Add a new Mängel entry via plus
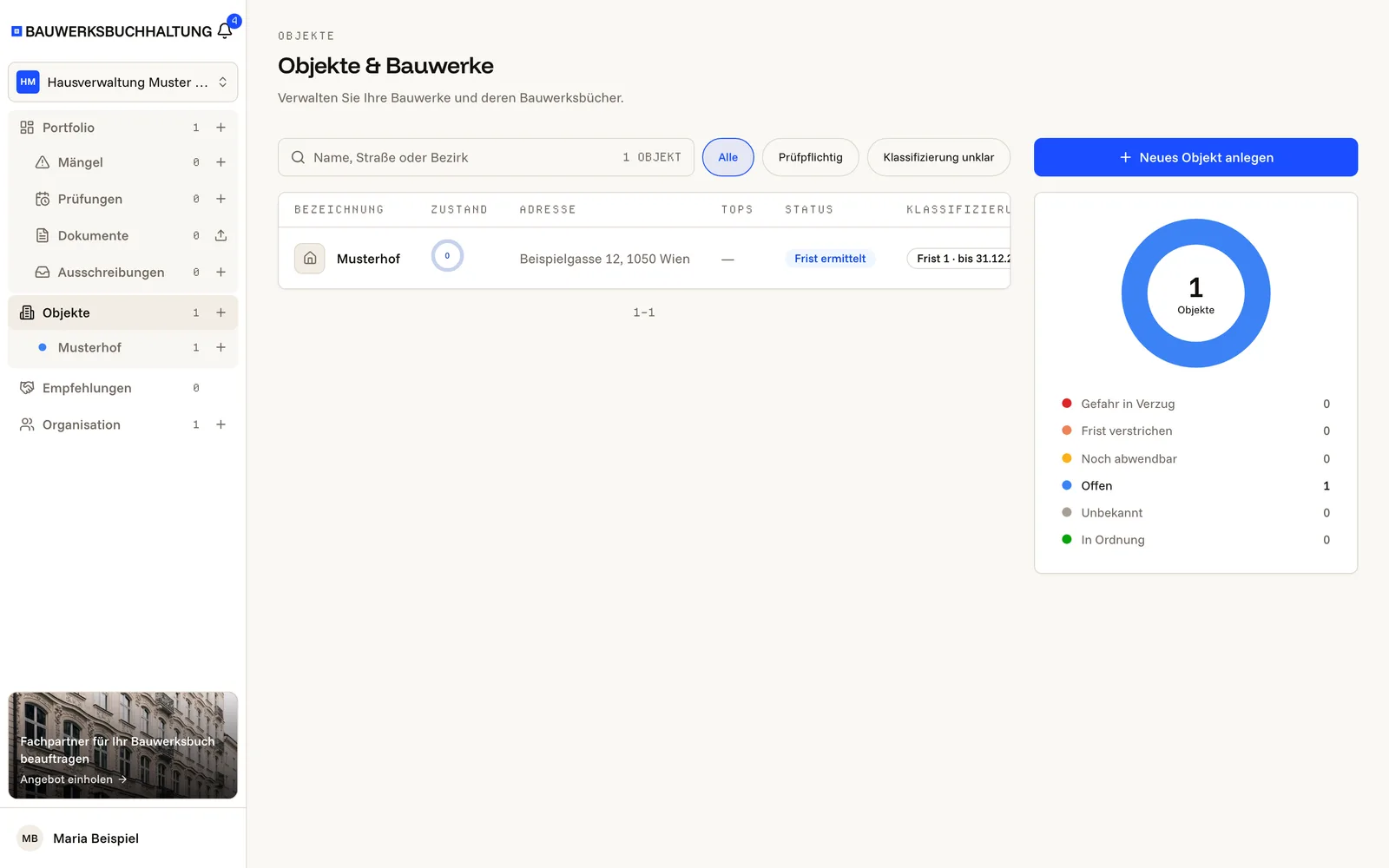Screen dimensions: 1389x868 pos(221,162)
